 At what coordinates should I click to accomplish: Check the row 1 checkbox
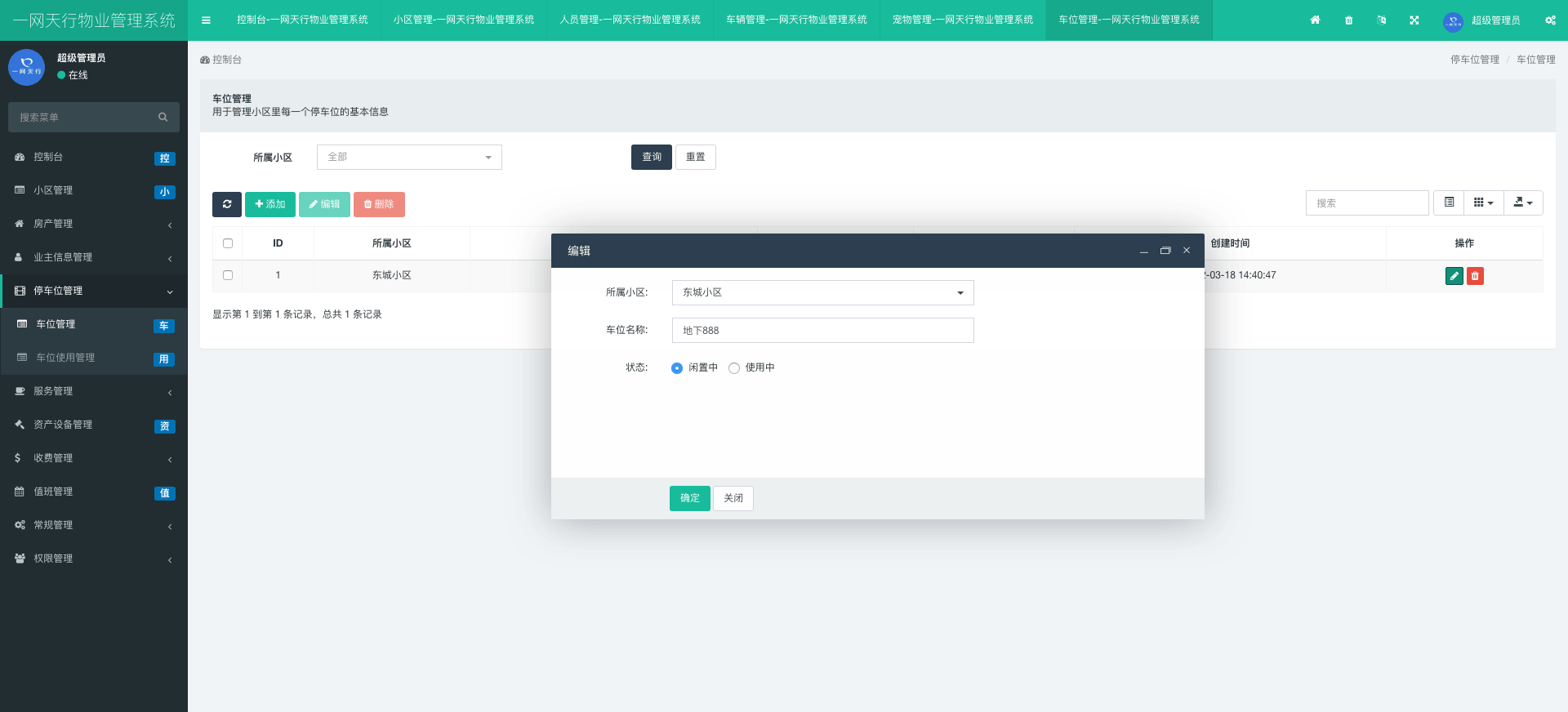click(228, 275)
